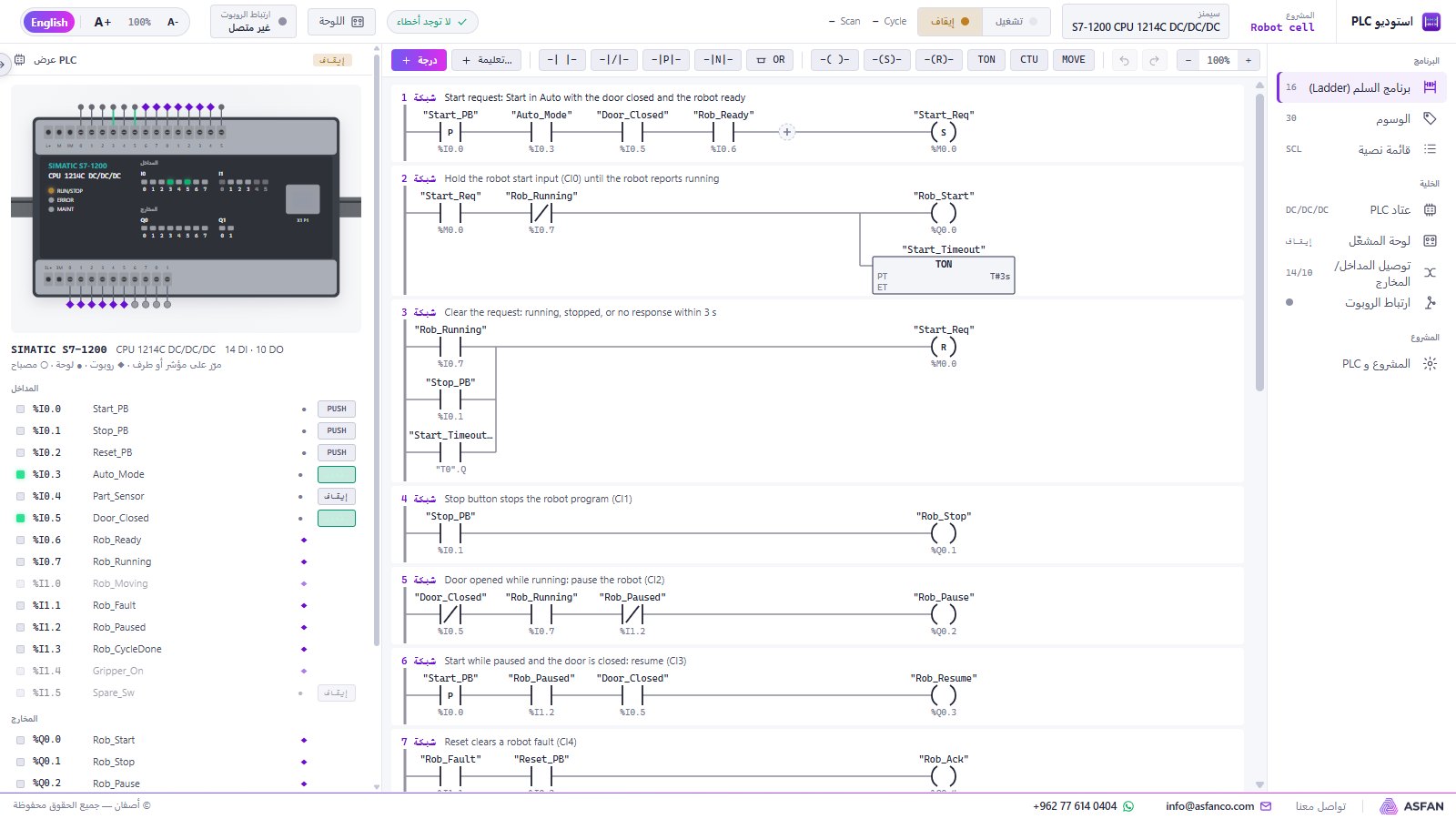1456x819 pixels.
Task: Open the comment dropdown in toolbar
Action: (487, 60)
